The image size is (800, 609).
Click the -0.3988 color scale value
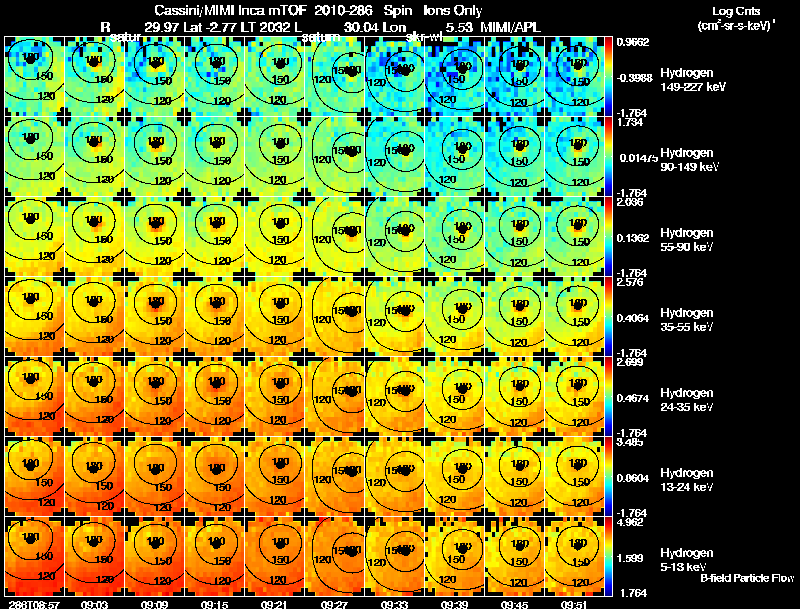point(634,78)
